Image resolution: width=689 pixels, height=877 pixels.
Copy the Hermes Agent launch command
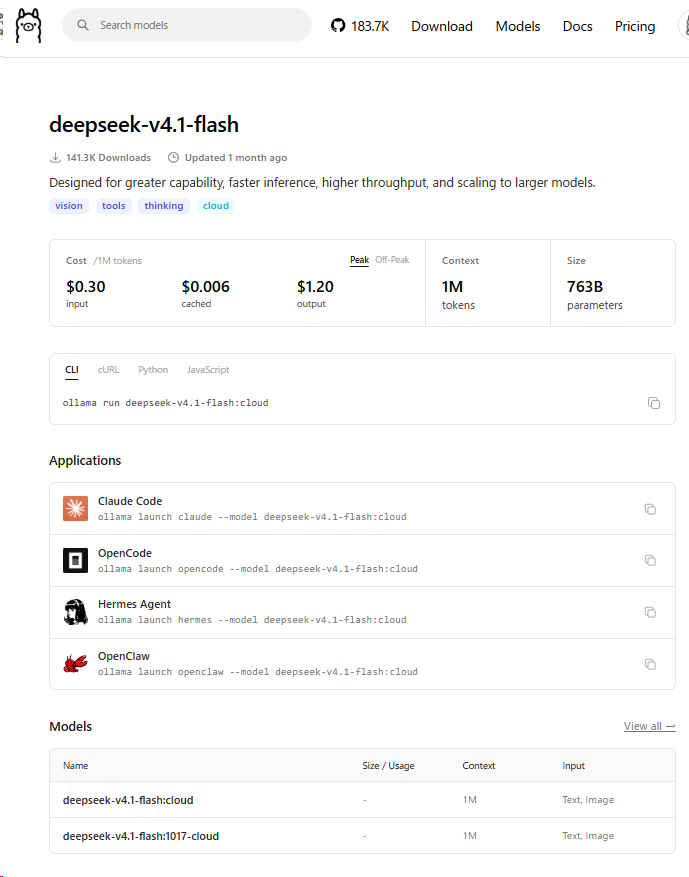[x=650, y=612]
